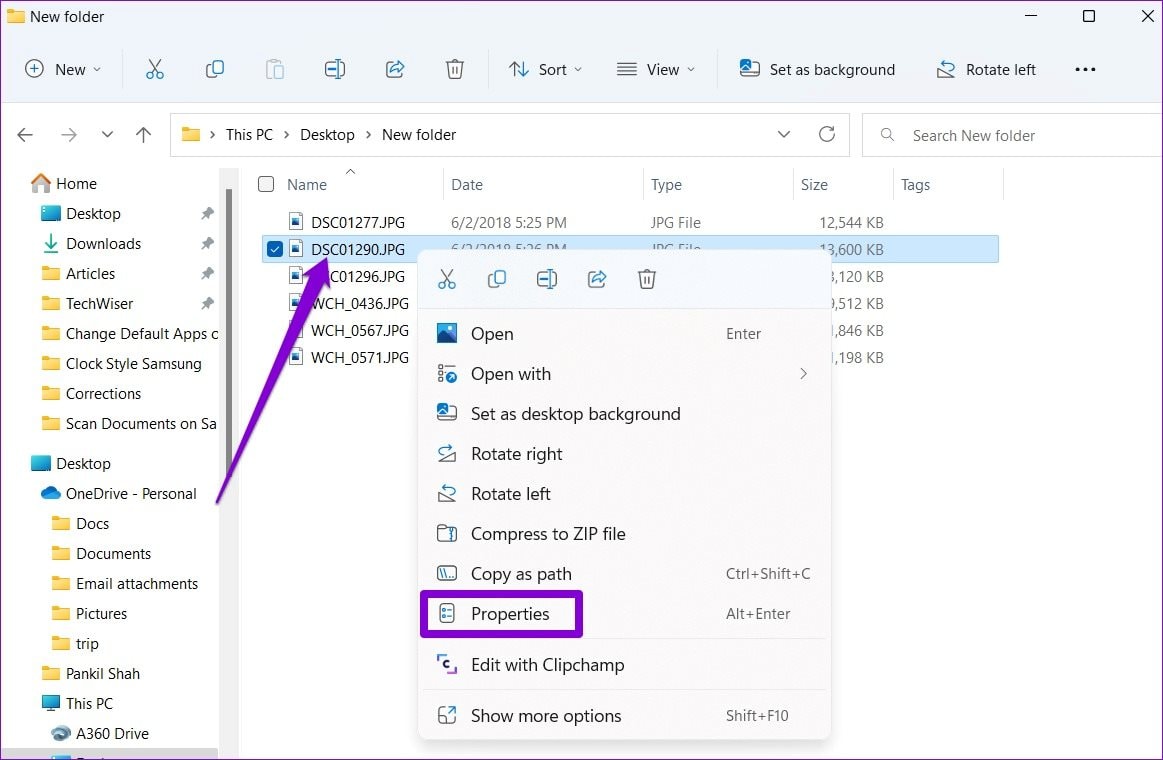The height and width of the screenshot is (760, 1163).
Task: Click Cut scissors icon in context menu
Action: coord(447,280)
